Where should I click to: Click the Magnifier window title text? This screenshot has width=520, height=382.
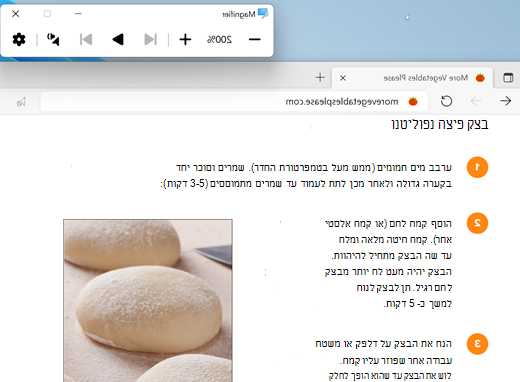coord(239,14)
